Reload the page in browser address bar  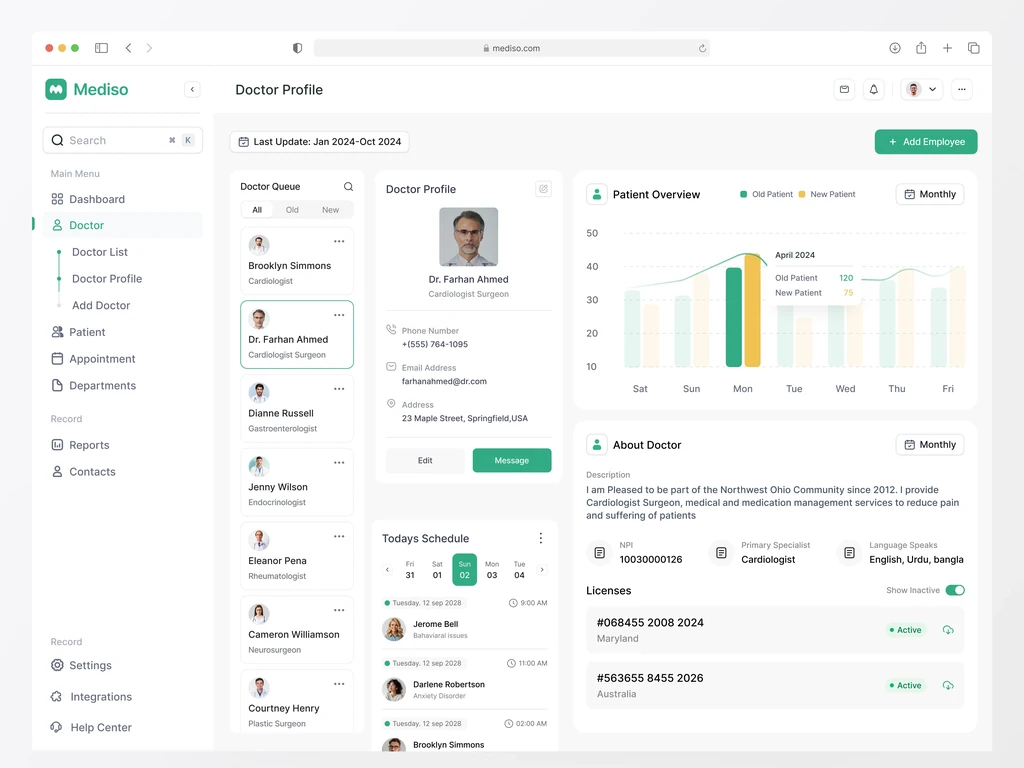point(703,48)
